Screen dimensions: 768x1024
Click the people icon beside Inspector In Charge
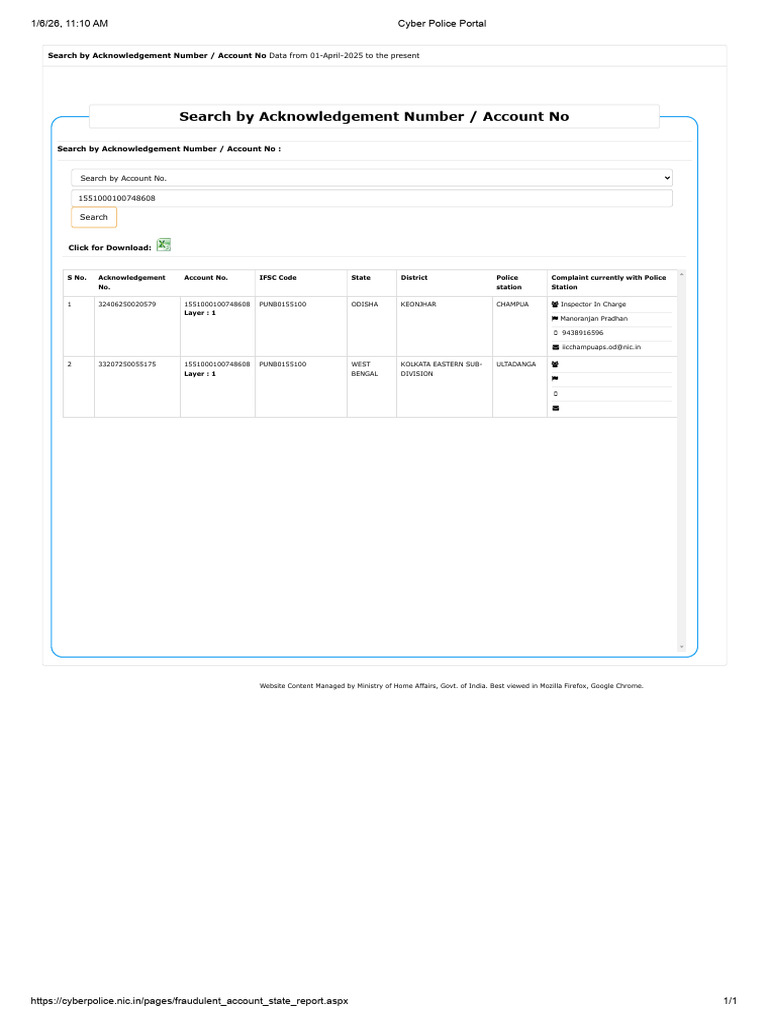click(555, 304)
